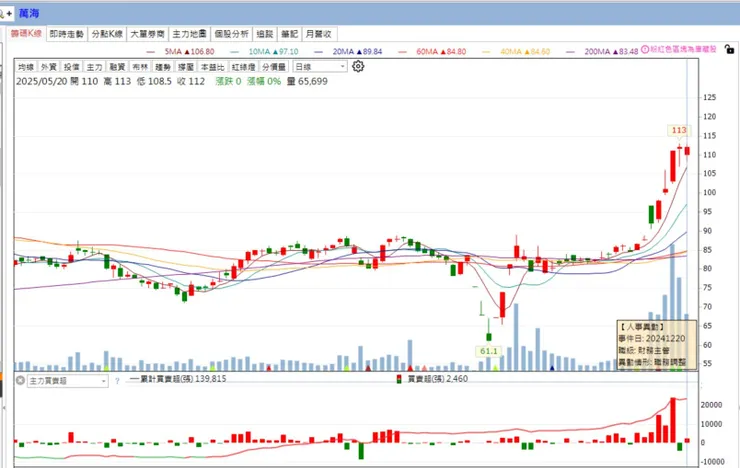740x468 pixels.
Task: Open the chart settings gear icon
Action: pyautogui.click(x=358, y=67)
